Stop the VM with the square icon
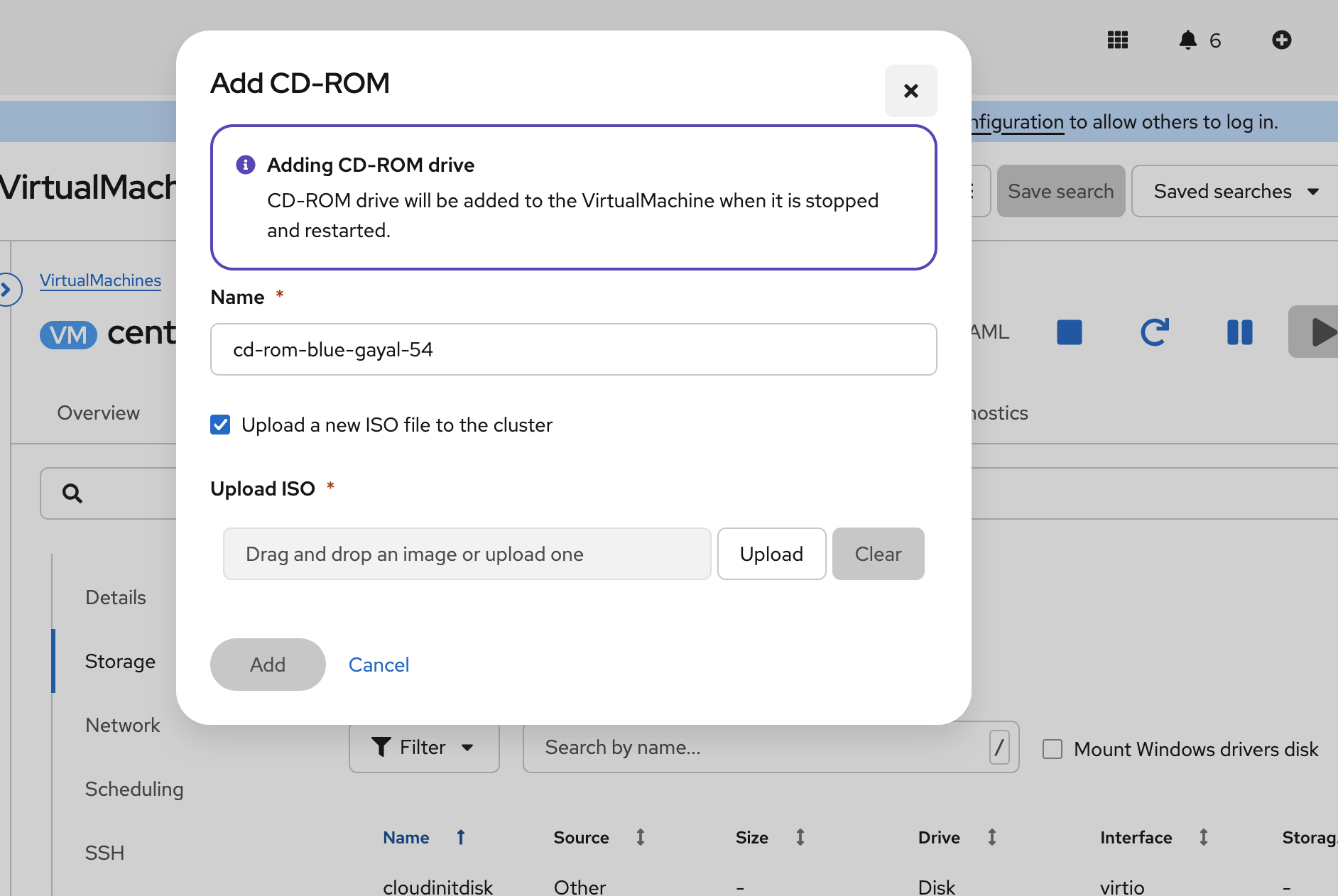This screenshot has height=896, width=1338. click(x=1069, y=332)
